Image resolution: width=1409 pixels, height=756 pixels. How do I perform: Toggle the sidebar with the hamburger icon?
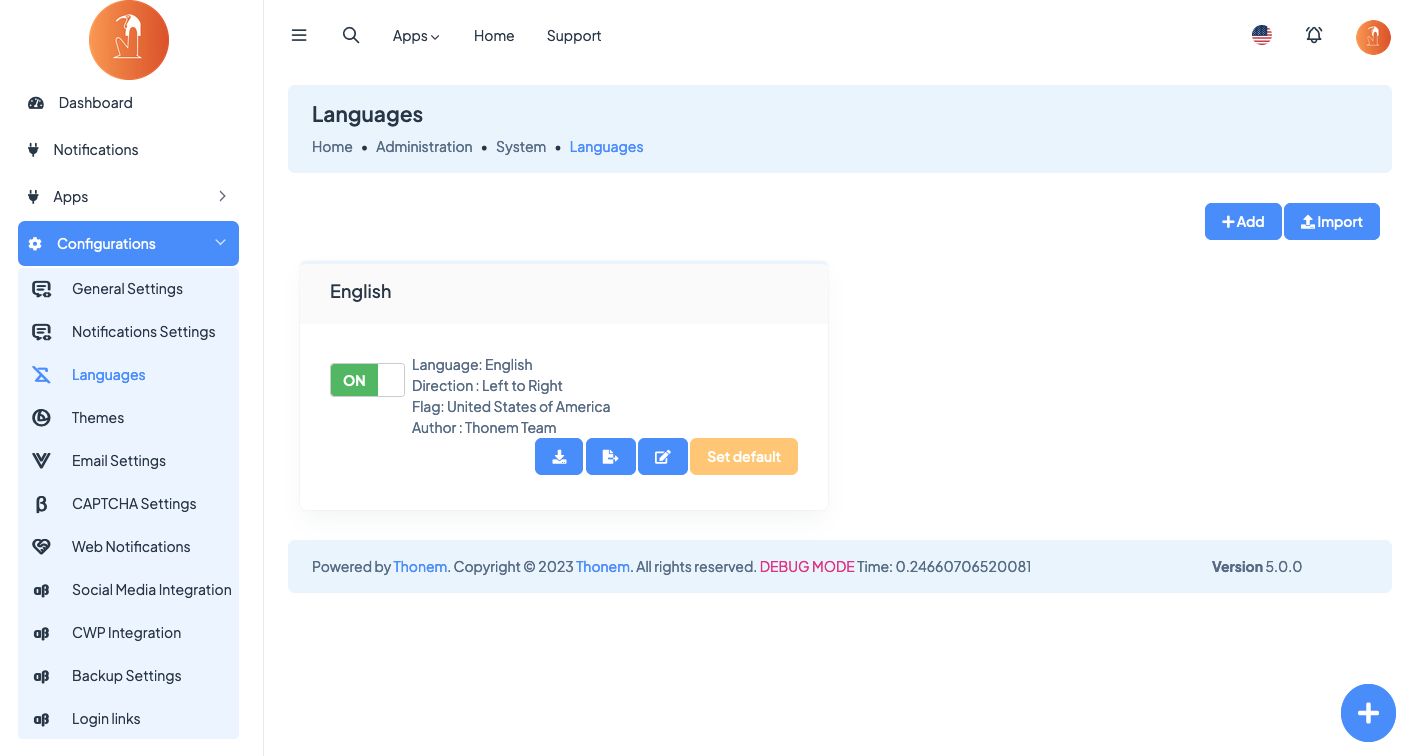tap(299, 35)
